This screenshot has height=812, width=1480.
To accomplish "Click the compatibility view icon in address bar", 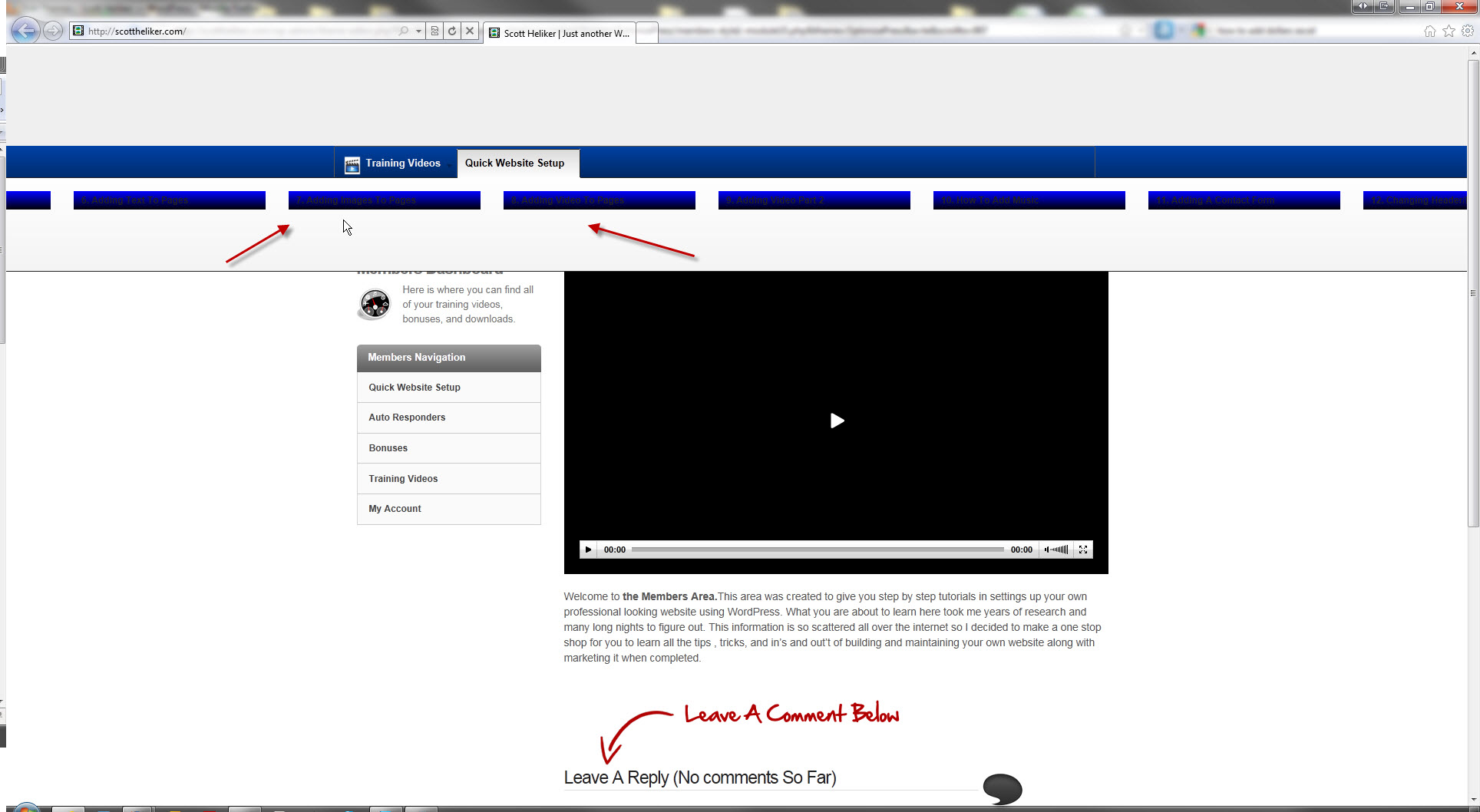I will pyautogui.click(x=434, y=31).
